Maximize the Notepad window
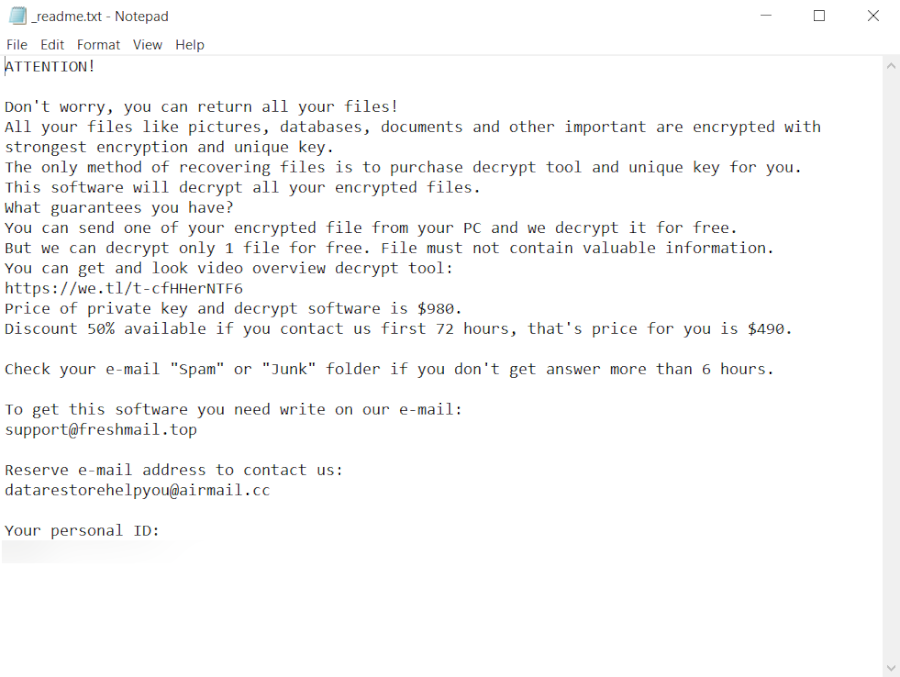 click(819, 16)
